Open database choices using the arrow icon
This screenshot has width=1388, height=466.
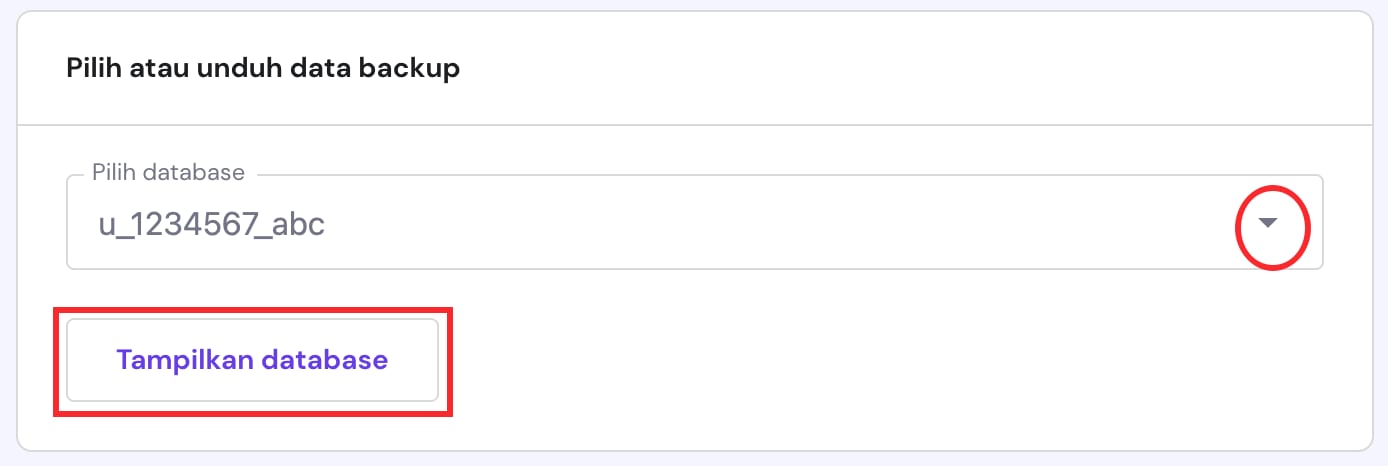pyautogui.click(x=1268, y=224)
